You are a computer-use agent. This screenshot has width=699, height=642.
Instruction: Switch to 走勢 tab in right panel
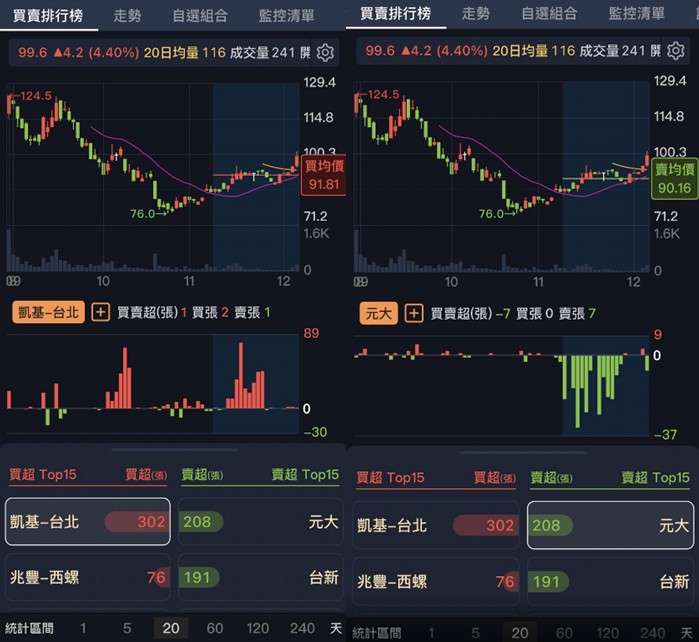476,14
